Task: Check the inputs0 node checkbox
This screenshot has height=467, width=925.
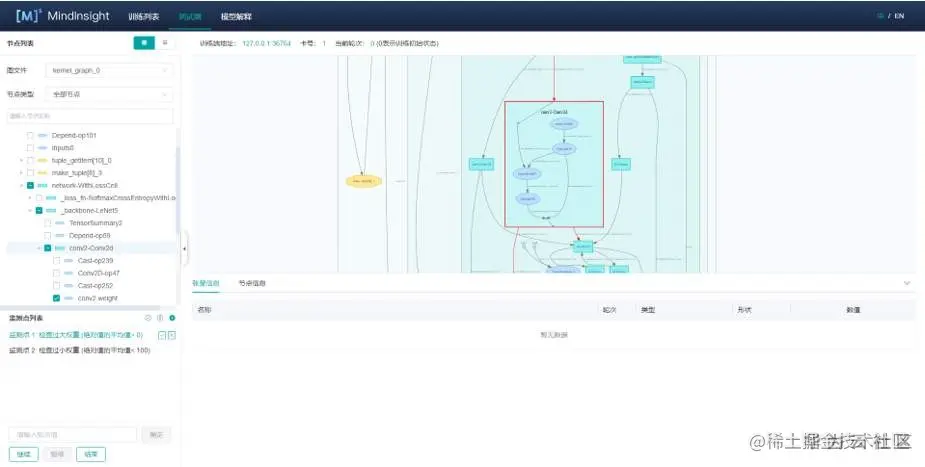Action: point(30,148)
